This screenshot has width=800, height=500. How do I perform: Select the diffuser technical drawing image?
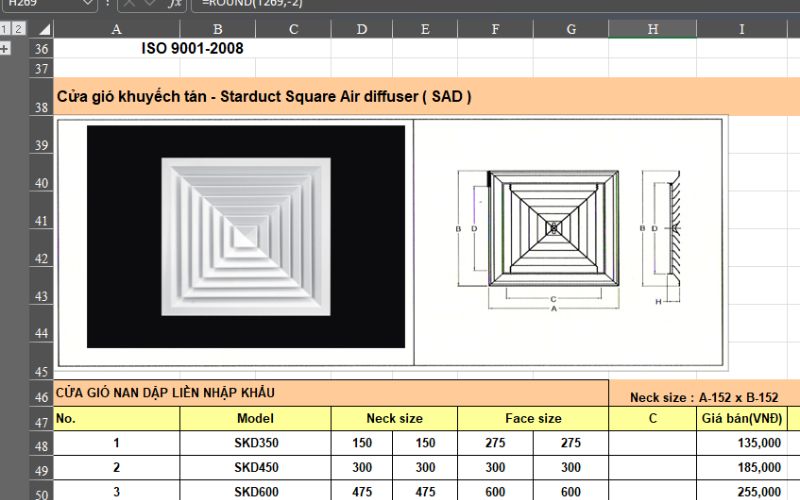[568, 241]
